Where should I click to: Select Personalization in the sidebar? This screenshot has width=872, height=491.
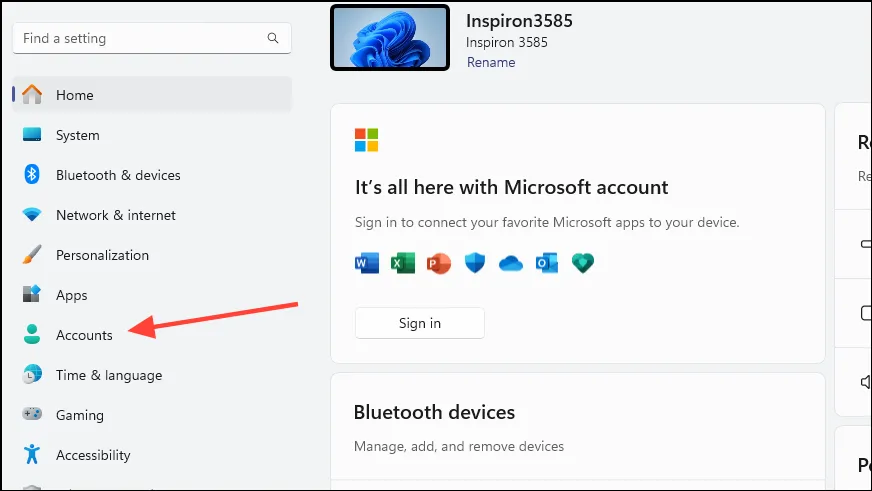[102, 255]
